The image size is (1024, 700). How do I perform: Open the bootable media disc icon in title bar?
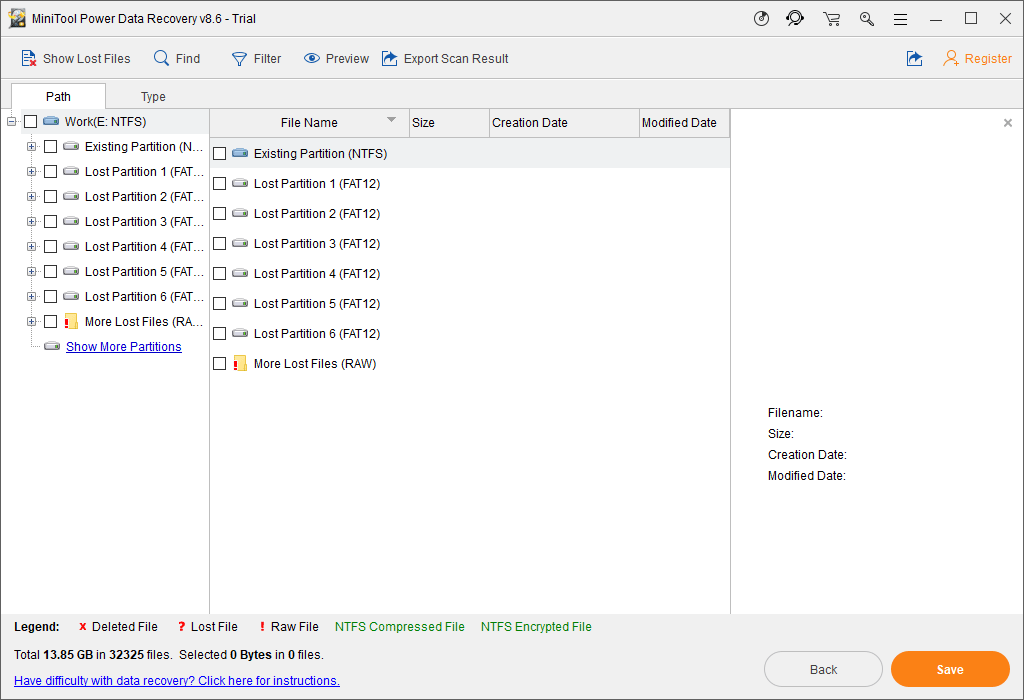761,18
